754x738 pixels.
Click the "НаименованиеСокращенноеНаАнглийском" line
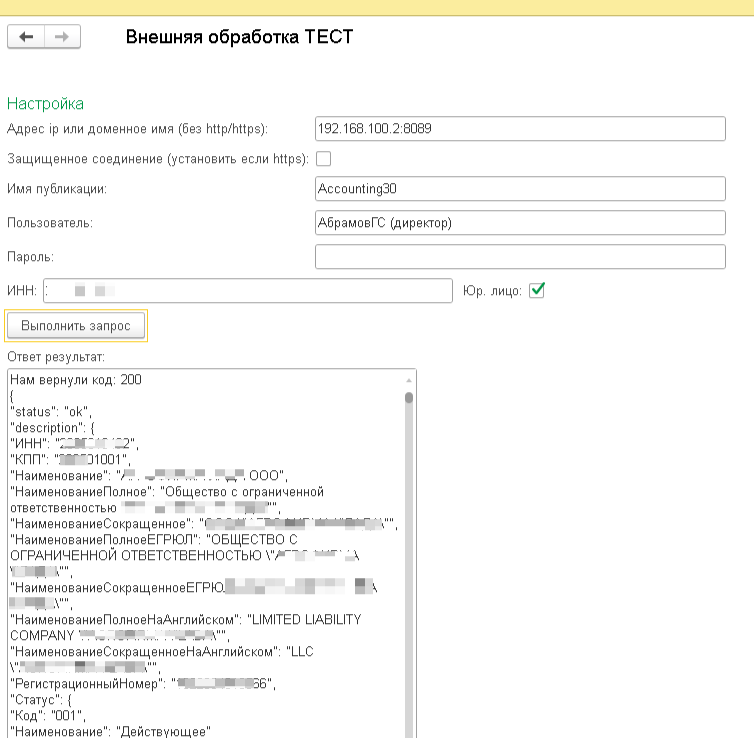pos(162,652)
